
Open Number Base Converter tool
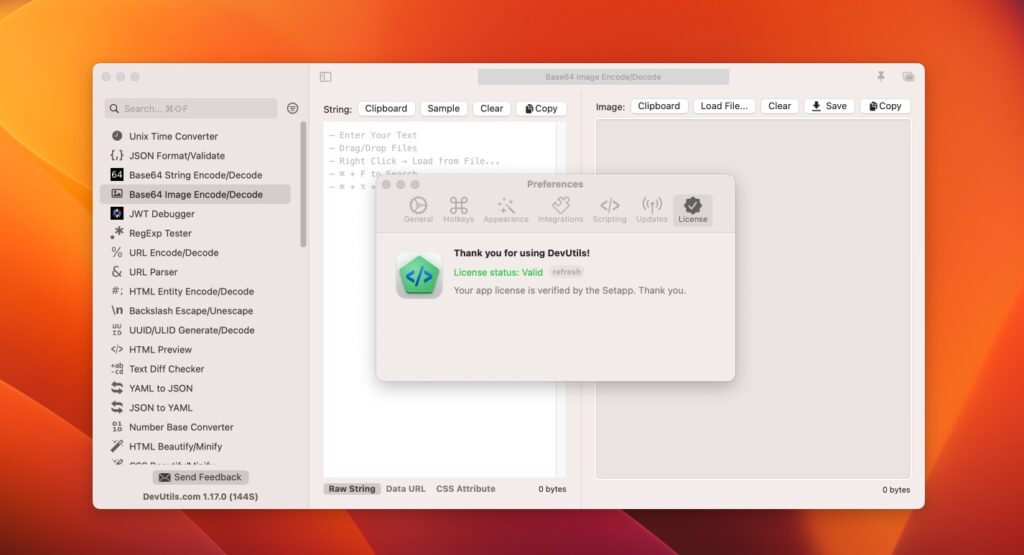pos(196,427)
